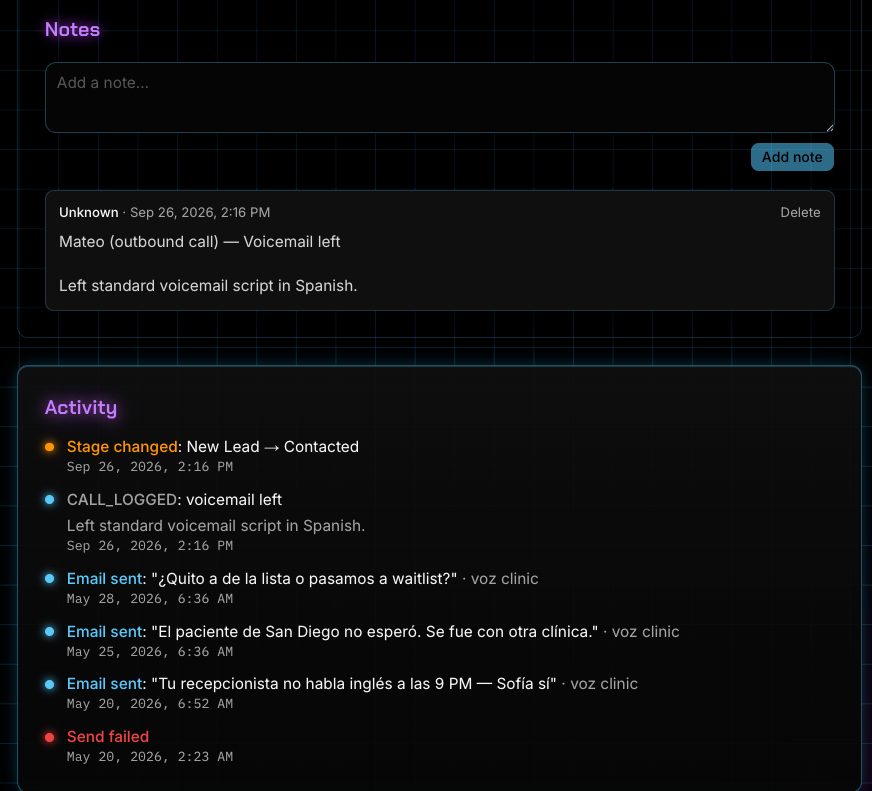Click the orange dot beside Stage changed
Viewport: 872px width, 791px height.
pyautogui.click(x=49, y=447)
